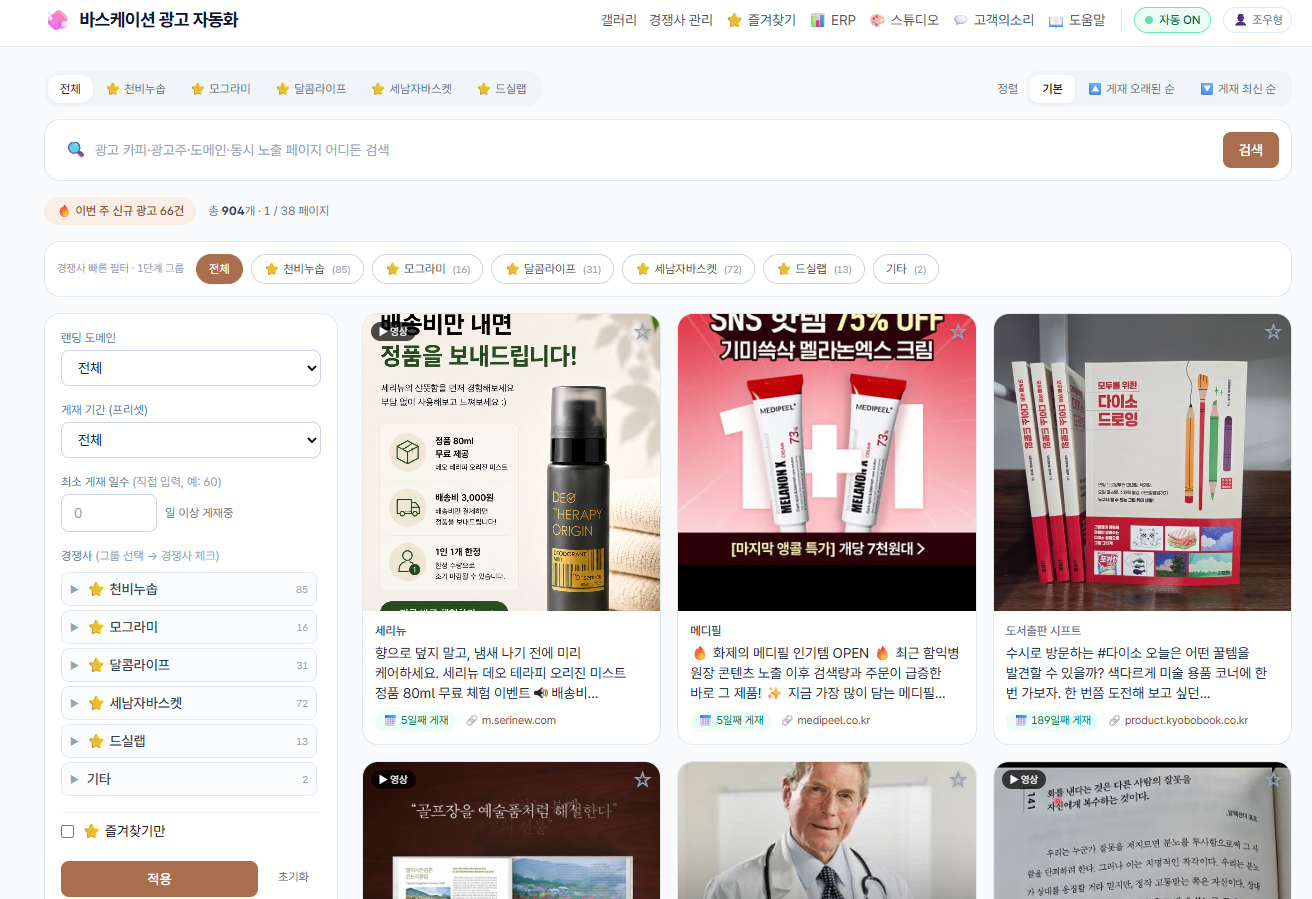
Task: Click the 영상 badge on 세리뉴 ad
Action: [x=394, y=332]
